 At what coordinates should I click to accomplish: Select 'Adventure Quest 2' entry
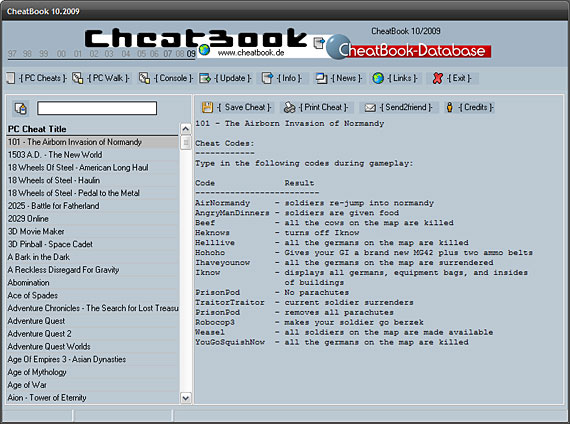[x=92, y=333]
